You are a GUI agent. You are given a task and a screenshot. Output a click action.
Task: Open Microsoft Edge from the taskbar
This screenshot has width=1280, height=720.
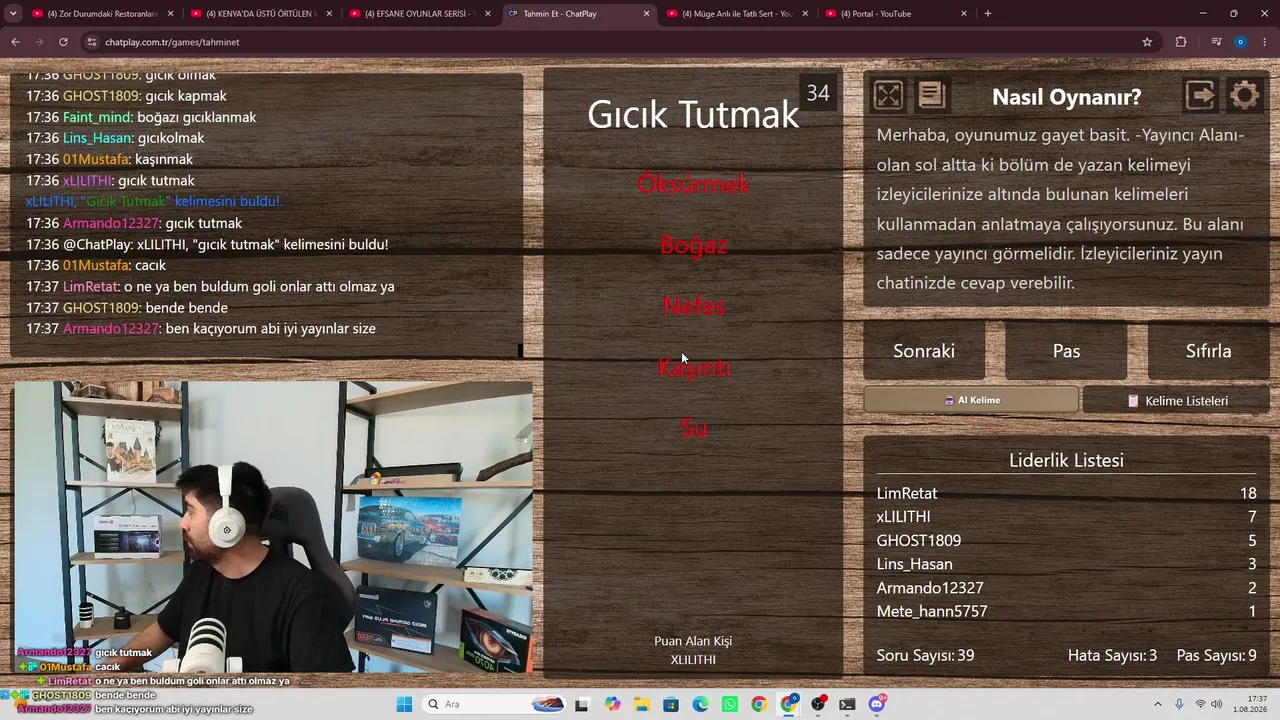coord(700,704)
